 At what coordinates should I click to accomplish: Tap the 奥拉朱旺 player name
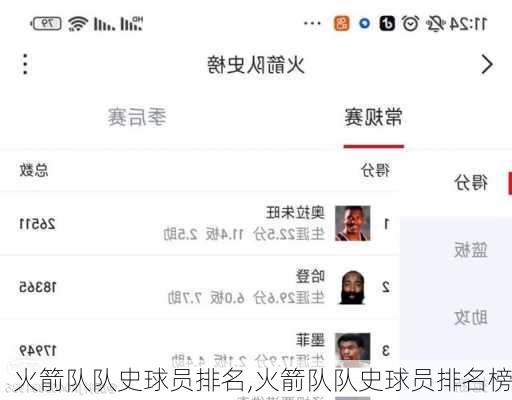(x=295, y=213)
